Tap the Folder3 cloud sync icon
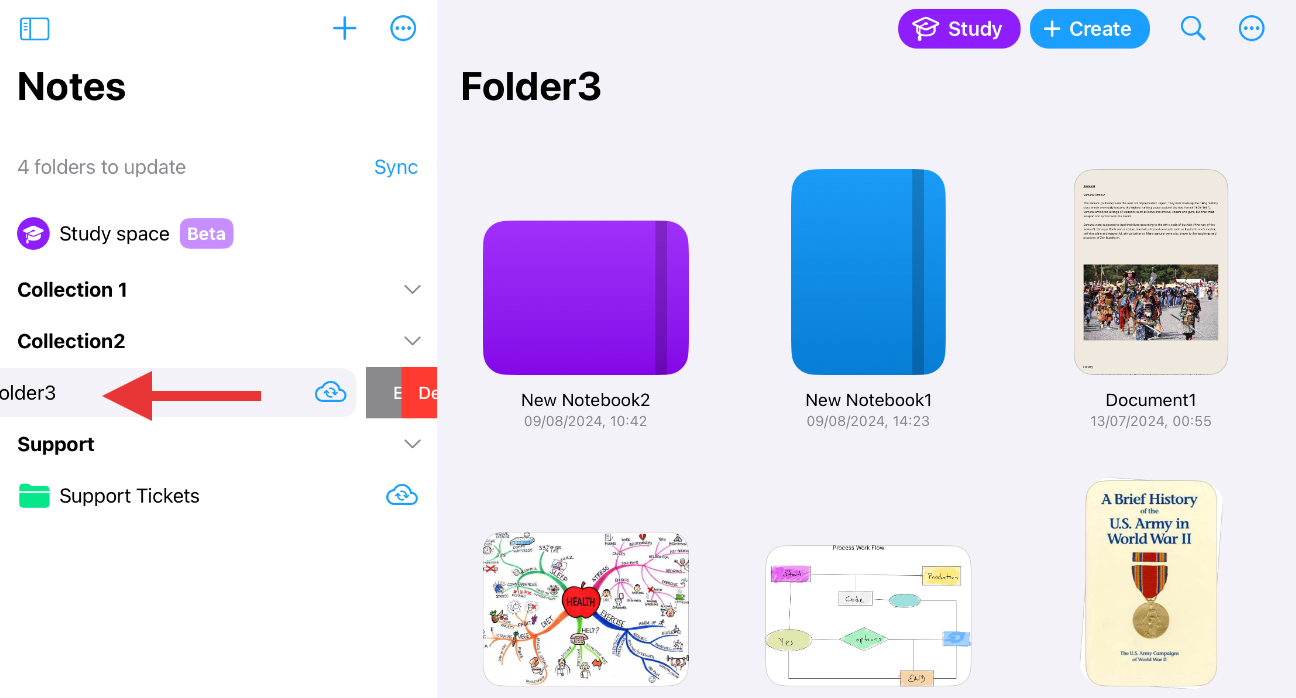The image size is (1296, 698). pyautogui.click(x=330, y=392)
